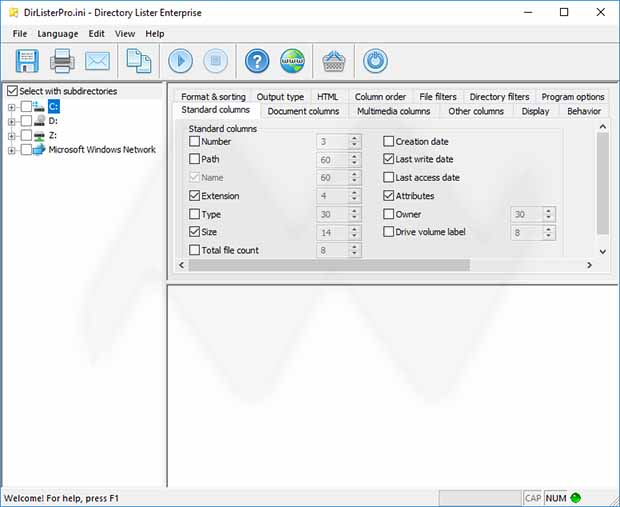This screenshot has height=507, width=620.
Task: Switch to the Format & sorting tab
Action: (213, 97)
